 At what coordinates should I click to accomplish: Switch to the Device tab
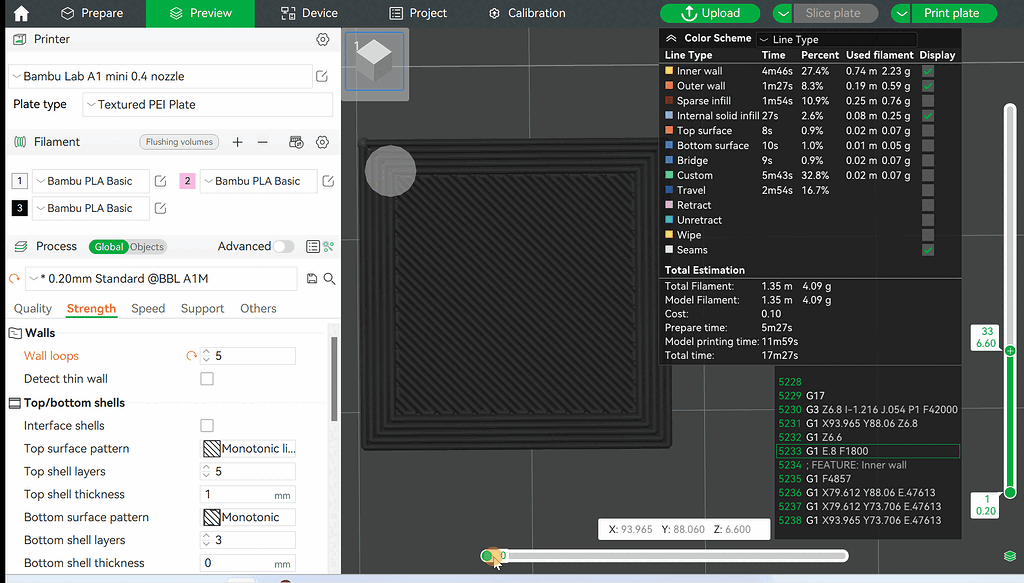[309, 13]
